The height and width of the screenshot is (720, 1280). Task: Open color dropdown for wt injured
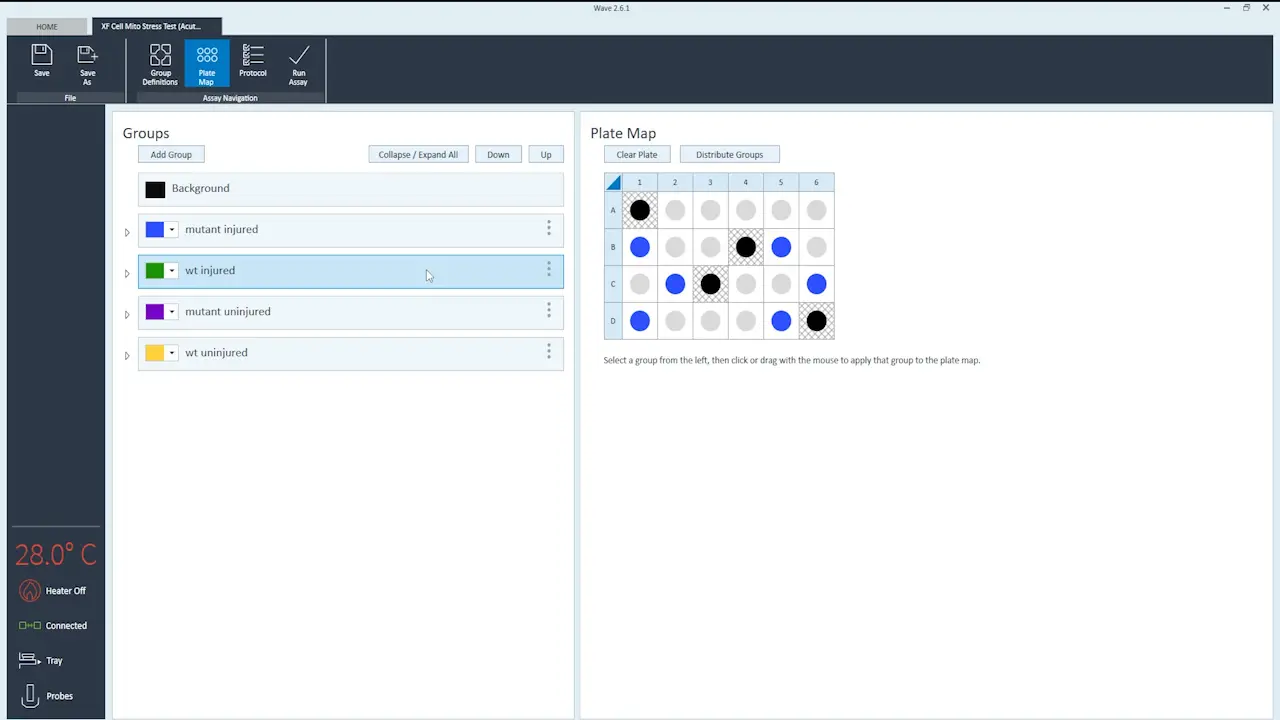point(172,271)
